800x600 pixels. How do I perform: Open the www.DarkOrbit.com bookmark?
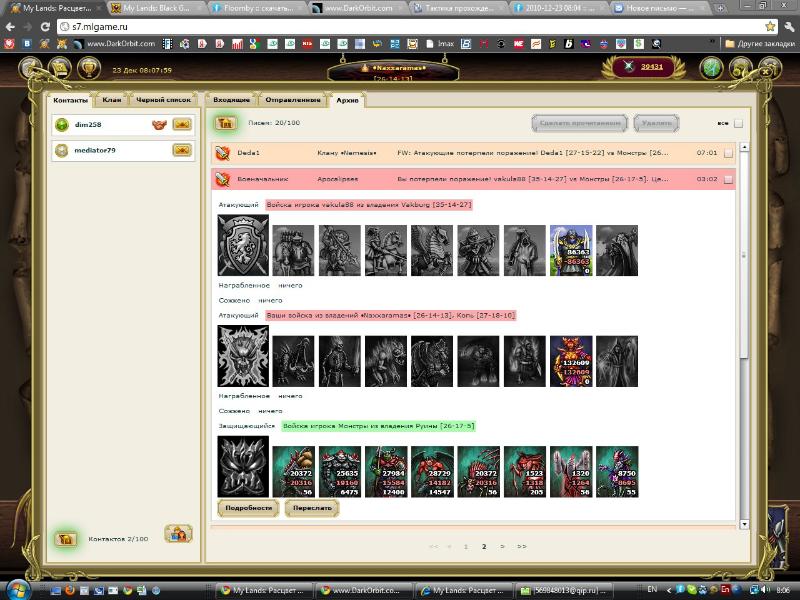115,44
